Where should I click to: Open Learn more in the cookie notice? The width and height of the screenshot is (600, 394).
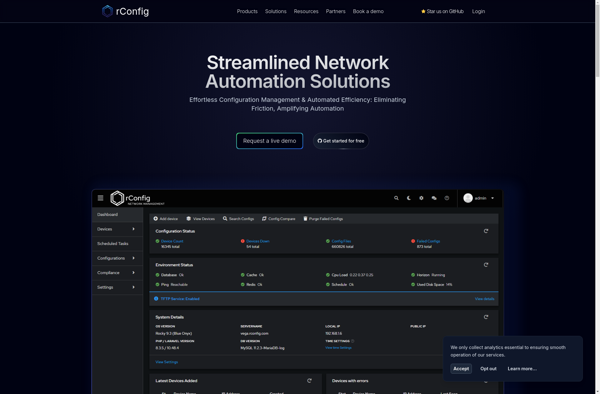(522, 369)
